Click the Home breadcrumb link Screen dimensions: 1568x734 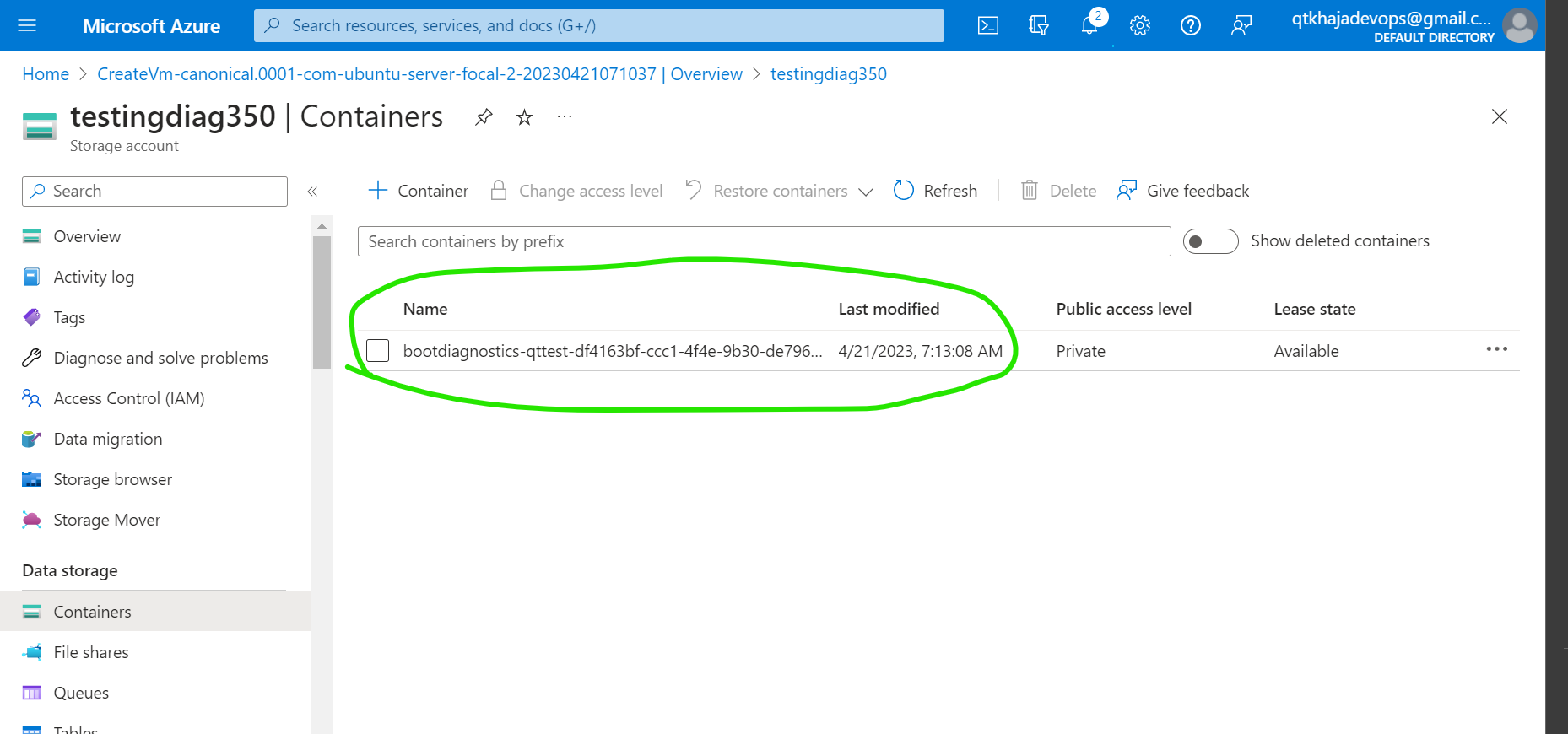(46, 74)
